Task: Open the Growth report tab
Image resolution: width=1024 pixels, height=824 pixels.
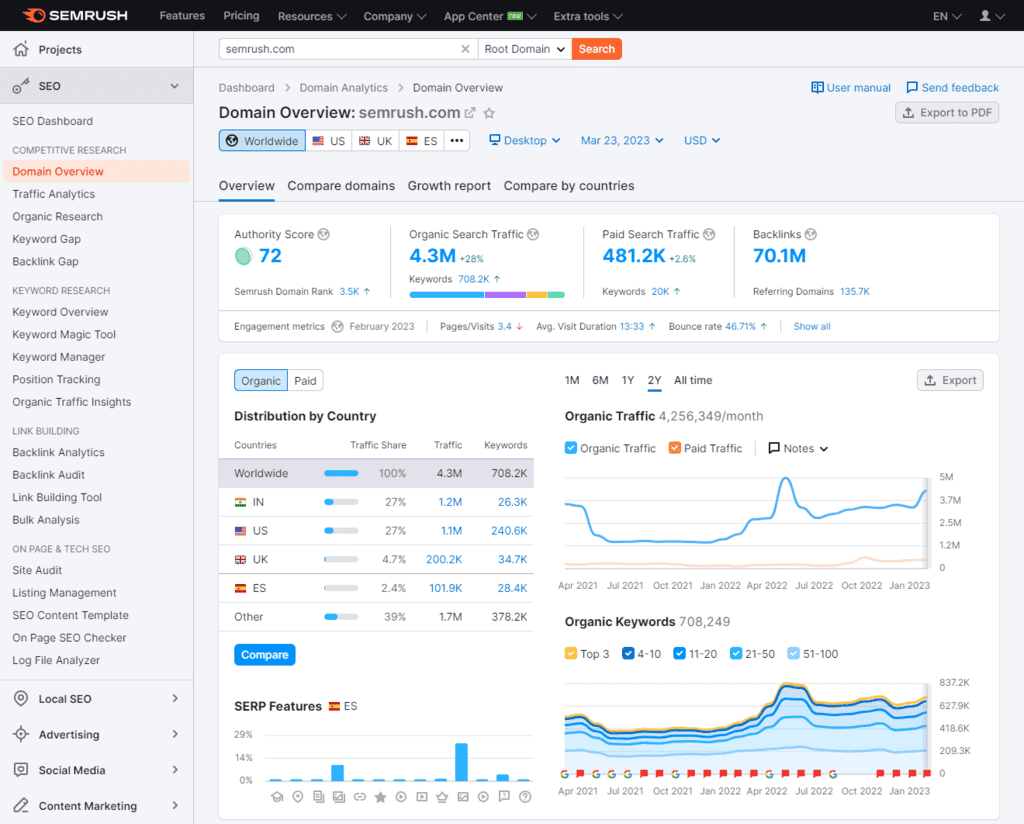Action: pyautogui.click(x=449, y=186)
